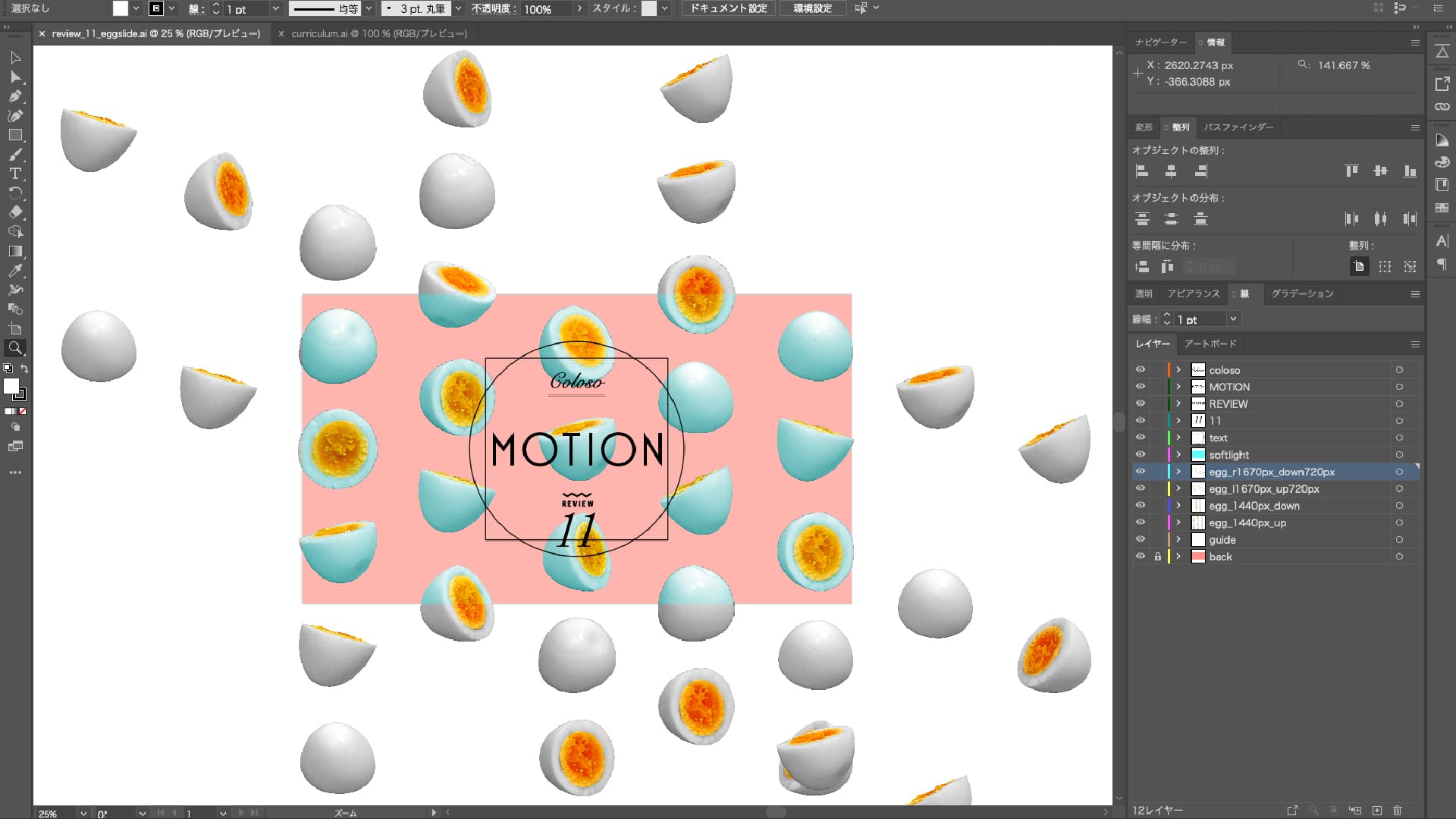Screen dimensions: 1456x819
Task: Click the canvas horizontal scrollbar
Action: (776, 812)
